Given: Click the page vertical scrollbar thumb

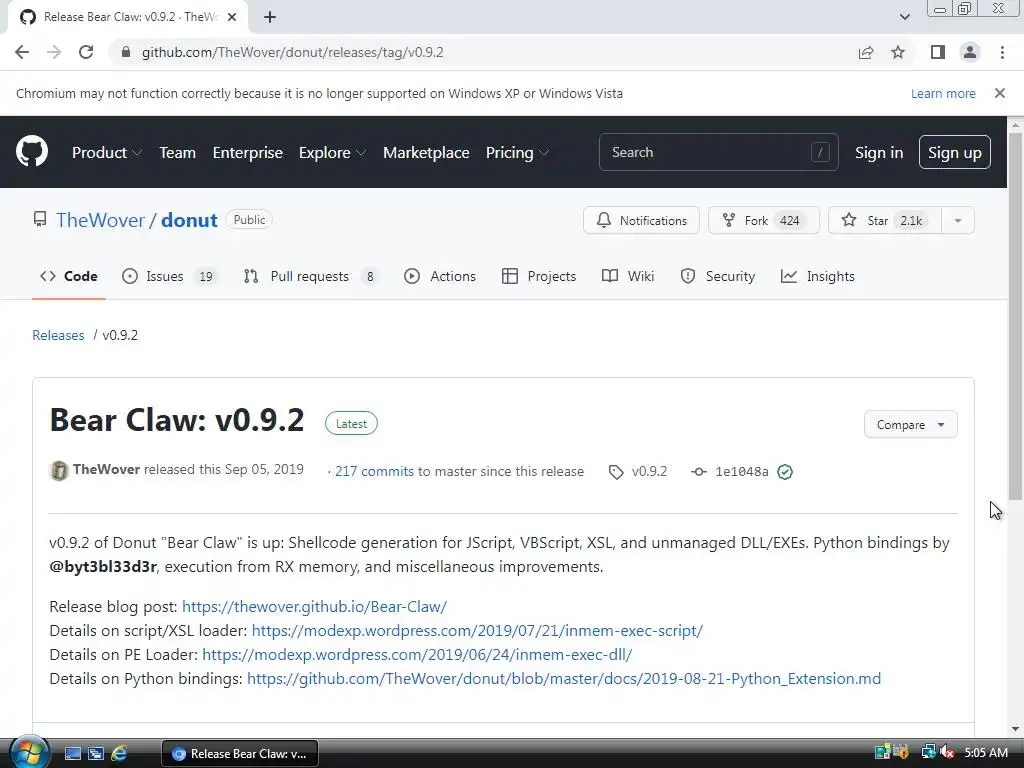Looking at the screenshot, I should tap(1015, 317).
